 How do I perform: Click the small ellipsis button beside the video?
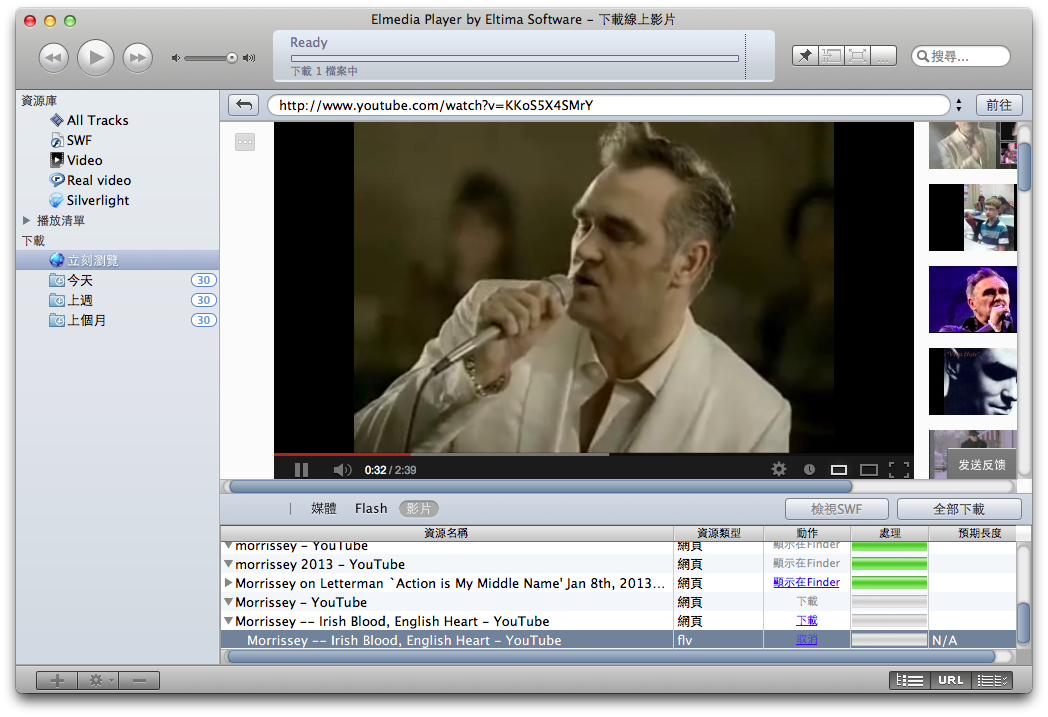click(x=245, y=142)
